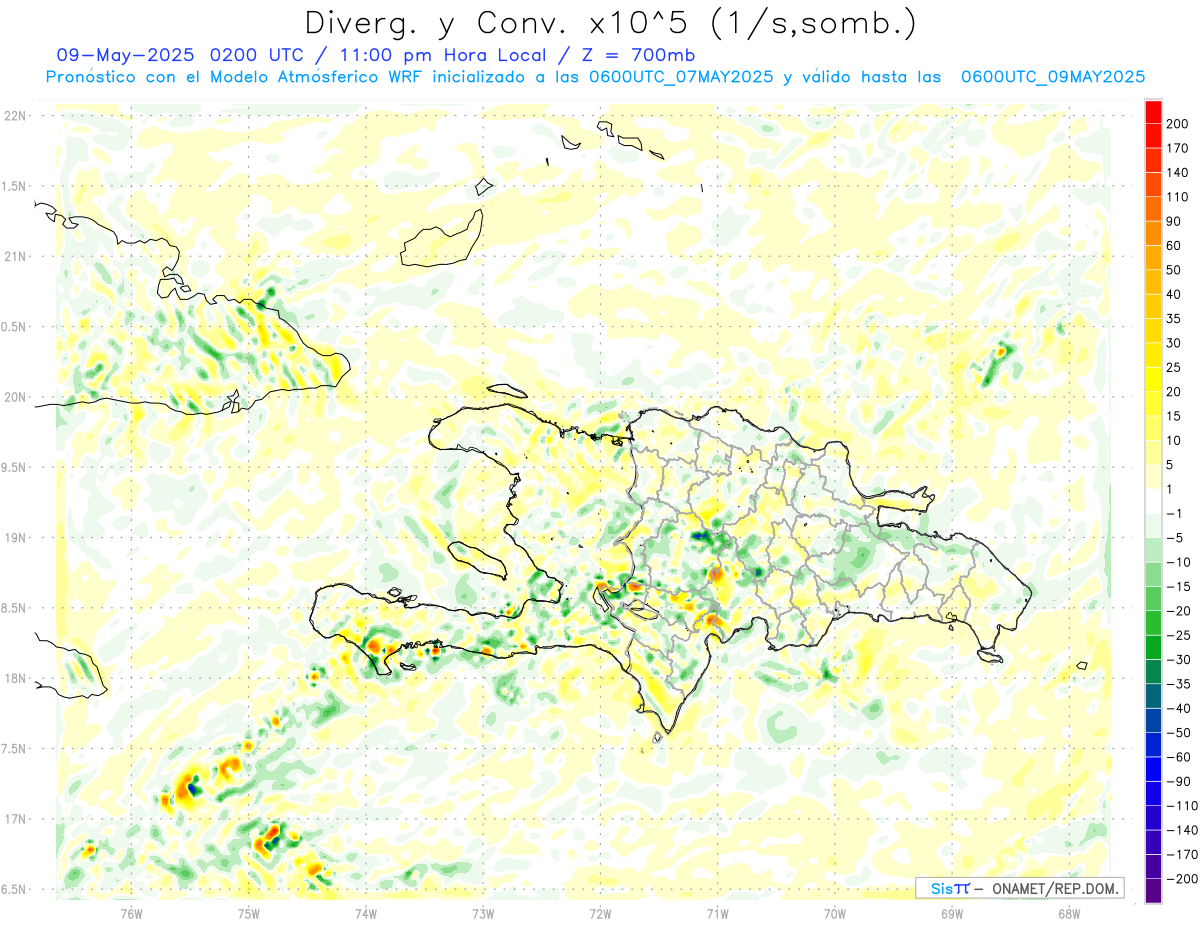This screenshot has height=927, width=1200.
Task: Click the '22N' latitude label
Action: (15, 116)
